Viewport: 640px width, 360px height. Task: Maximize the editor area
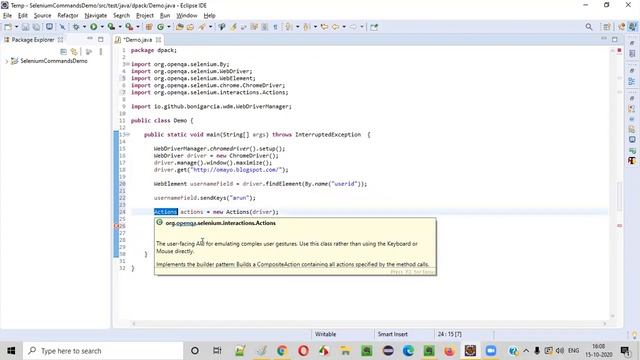click(x=614, y=39)
